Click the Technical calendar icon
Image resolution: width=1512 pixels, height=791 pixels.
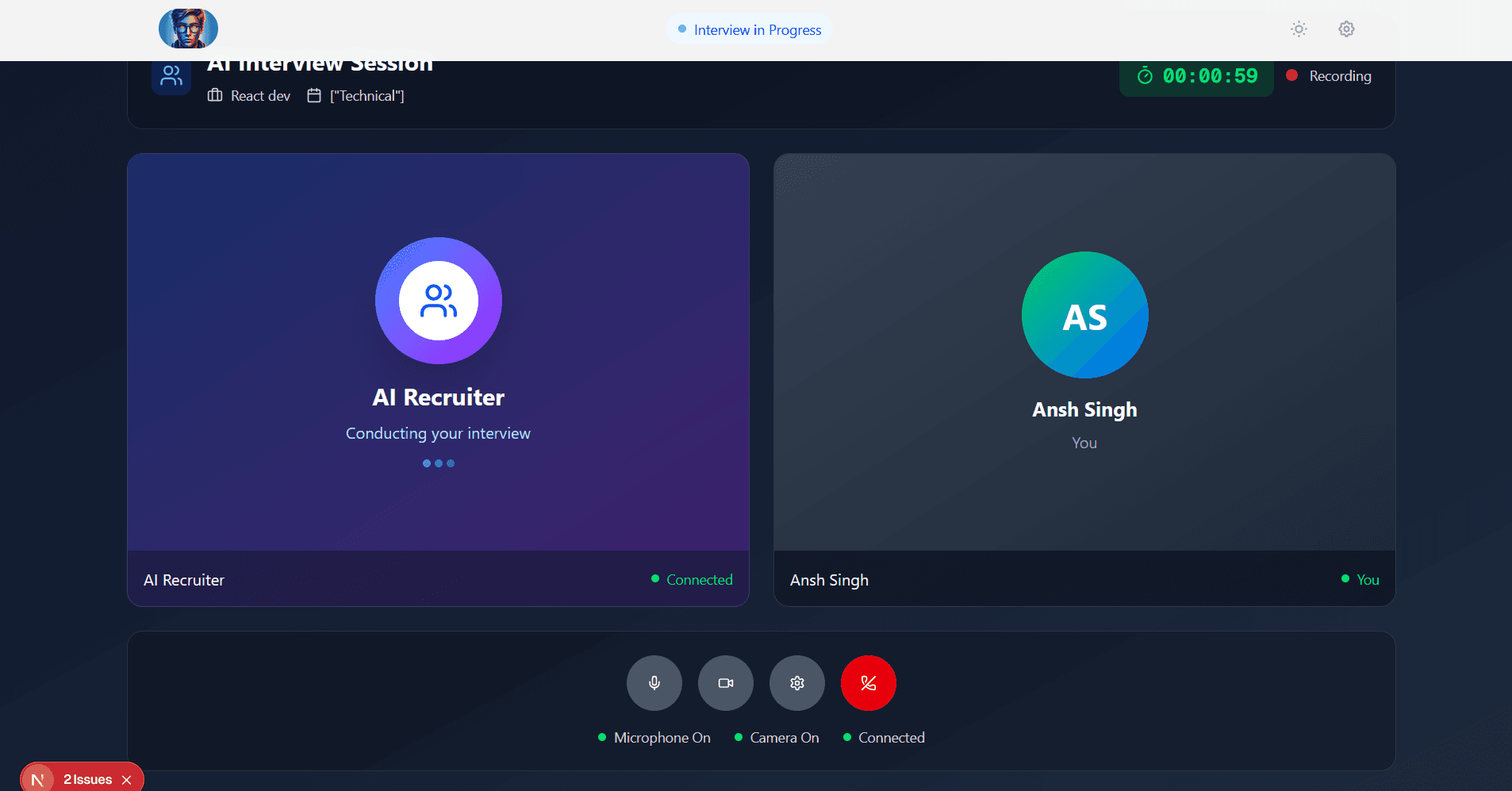coord(314,96)
